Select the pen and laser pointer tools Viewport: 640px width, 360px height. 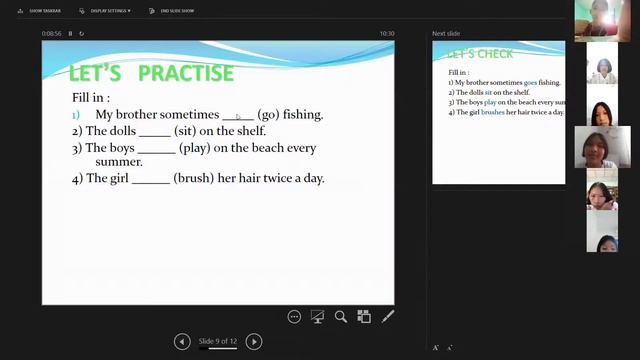tap(388, 316)
